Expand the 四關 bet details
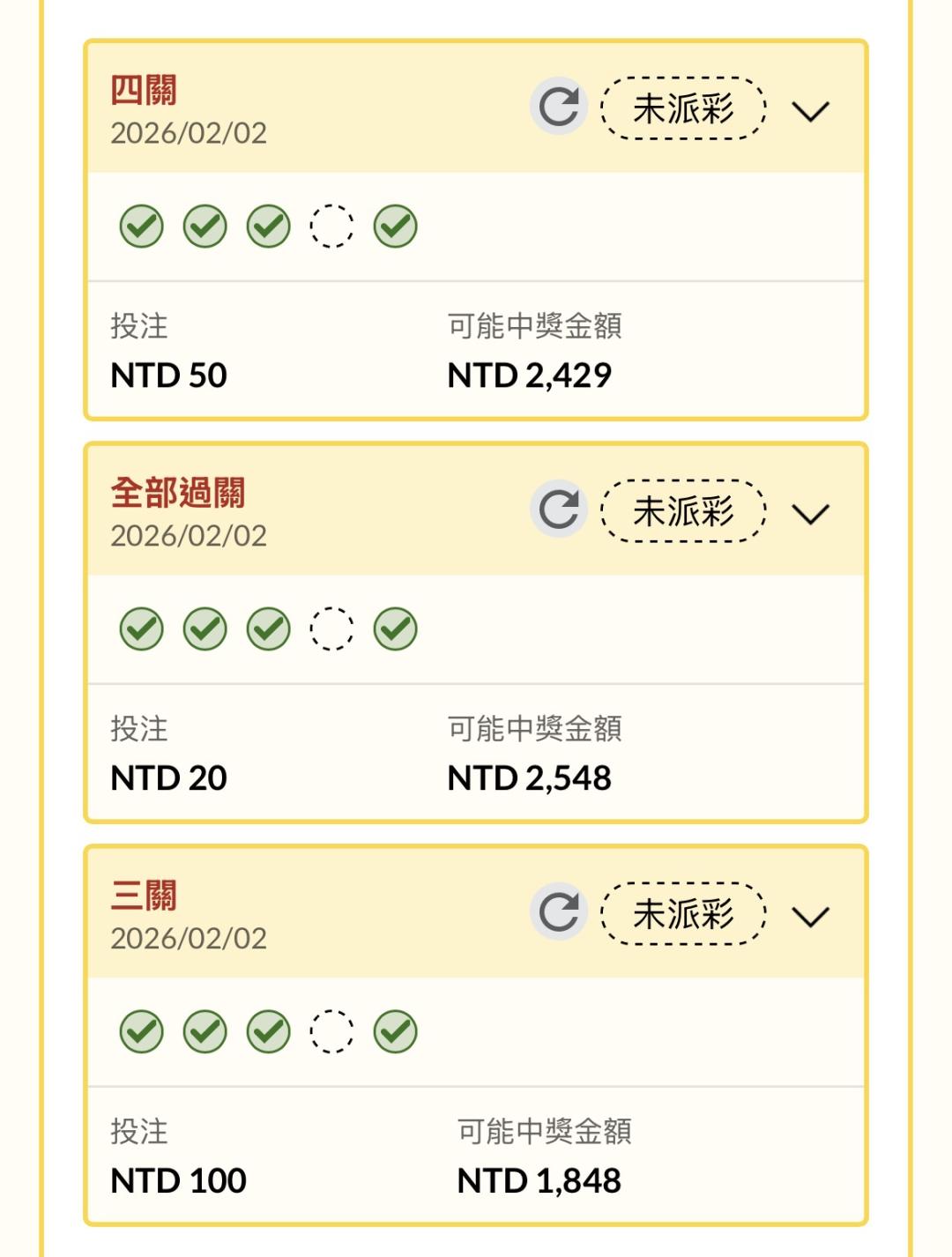This screenshot has width=952, height=1257. [x=810, y=111]
